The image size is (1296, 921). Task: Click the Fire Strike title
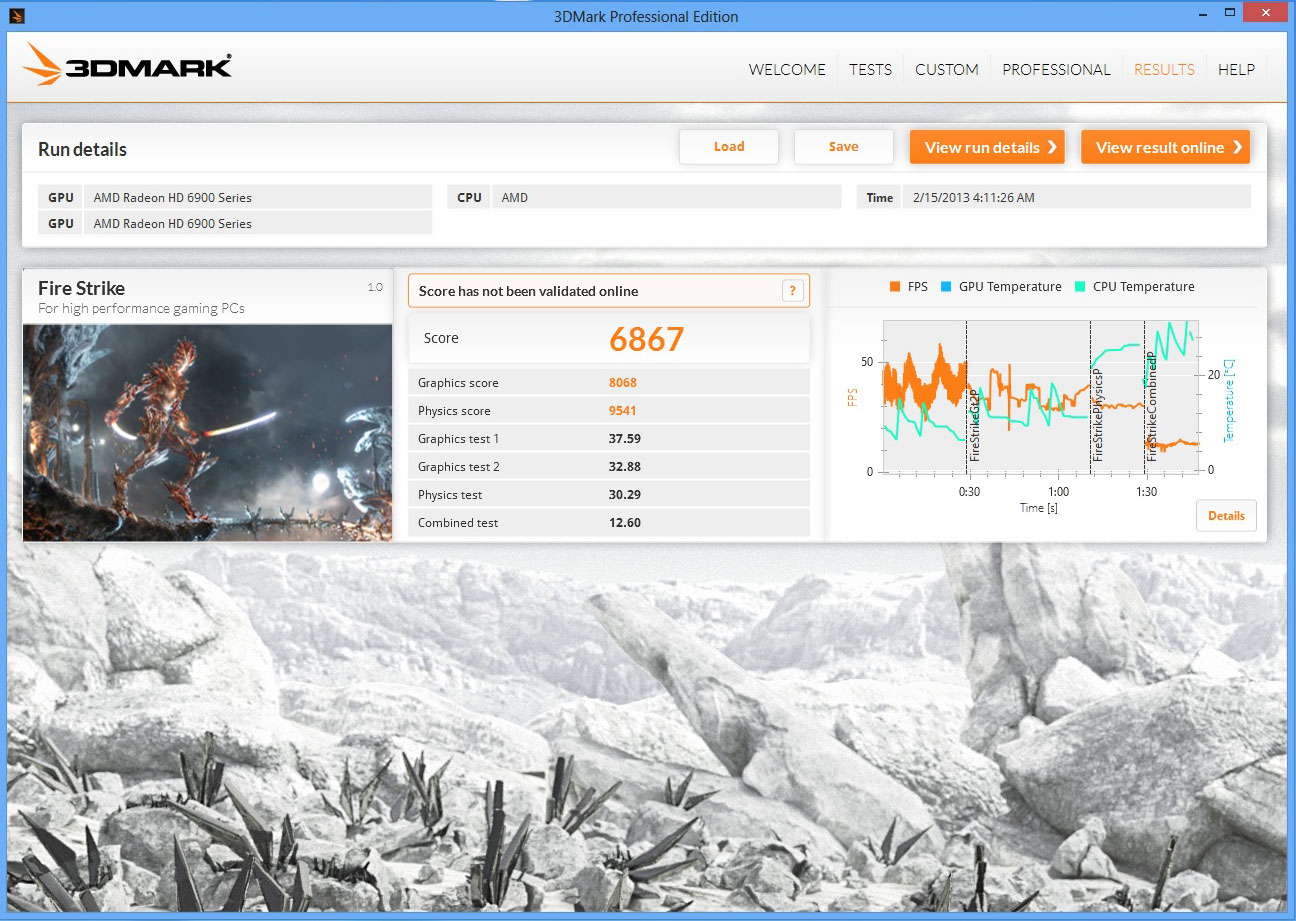(82, 288)
